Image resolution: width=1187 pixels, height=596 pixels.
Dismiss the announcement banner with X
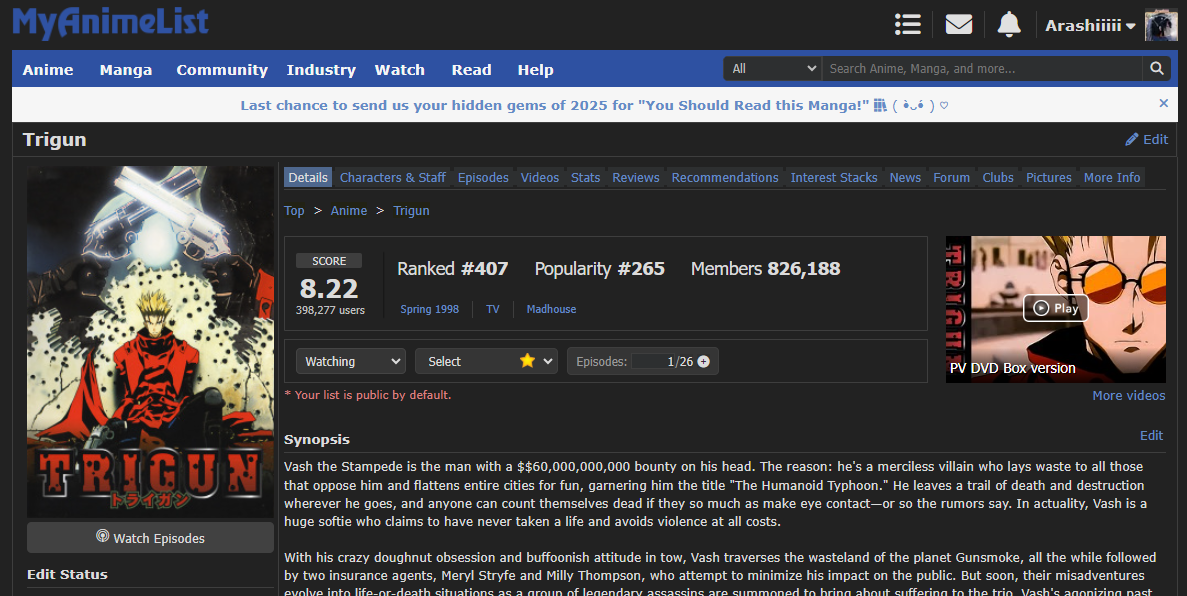coord(1164,103)
